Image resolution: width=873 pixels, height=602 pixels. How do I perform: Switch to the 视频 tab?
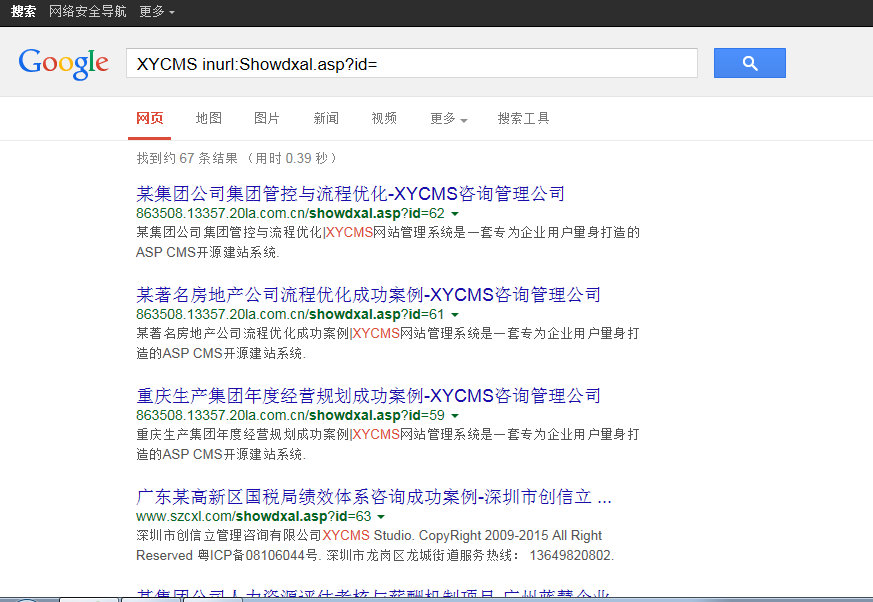(384, 118)
